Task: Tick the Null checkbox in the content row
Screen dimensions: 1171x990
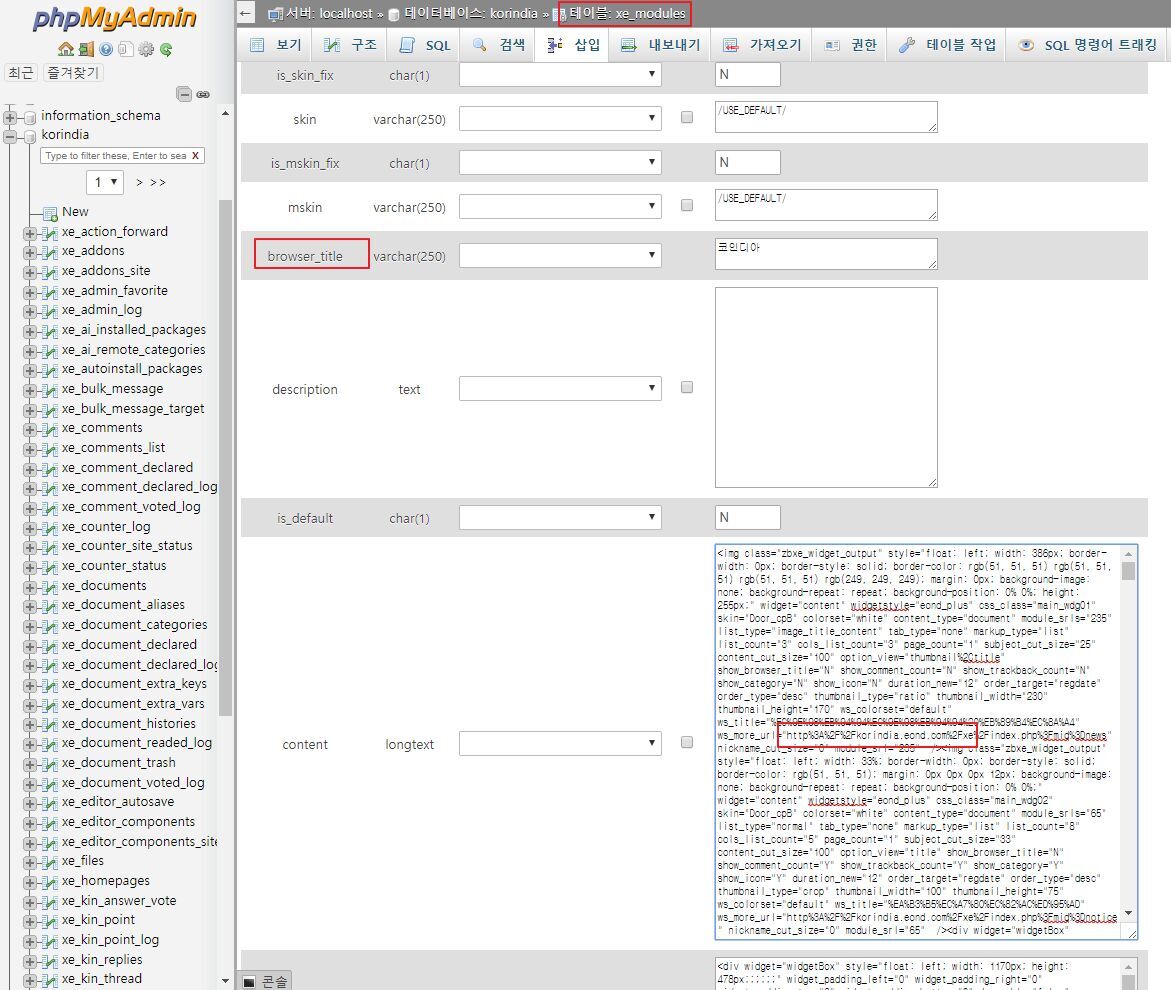Action: click(x=687, y=742)
